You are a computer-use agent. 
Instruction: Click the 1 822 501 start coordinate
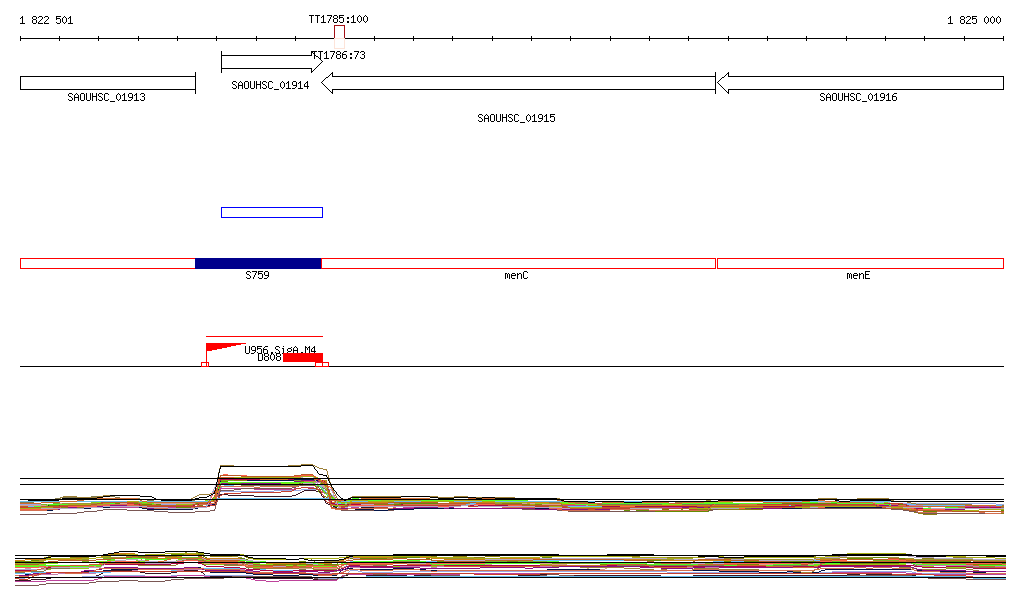point(46,20)
